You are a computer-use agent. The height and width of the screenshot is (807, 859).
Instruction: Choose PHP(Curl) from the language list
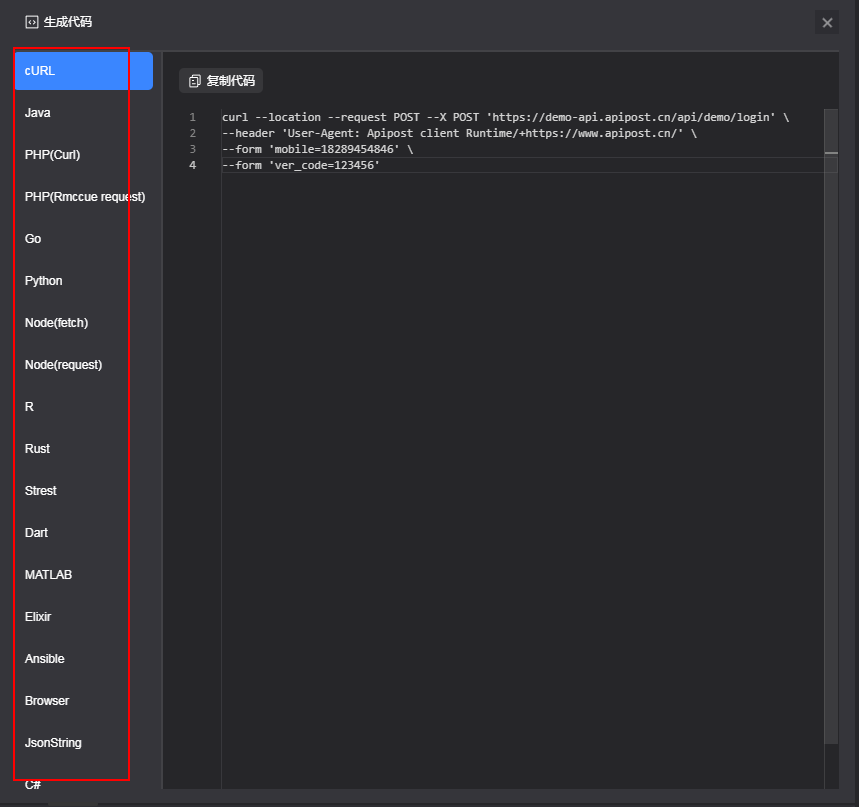pyautogui.click(x=52, y=155)
